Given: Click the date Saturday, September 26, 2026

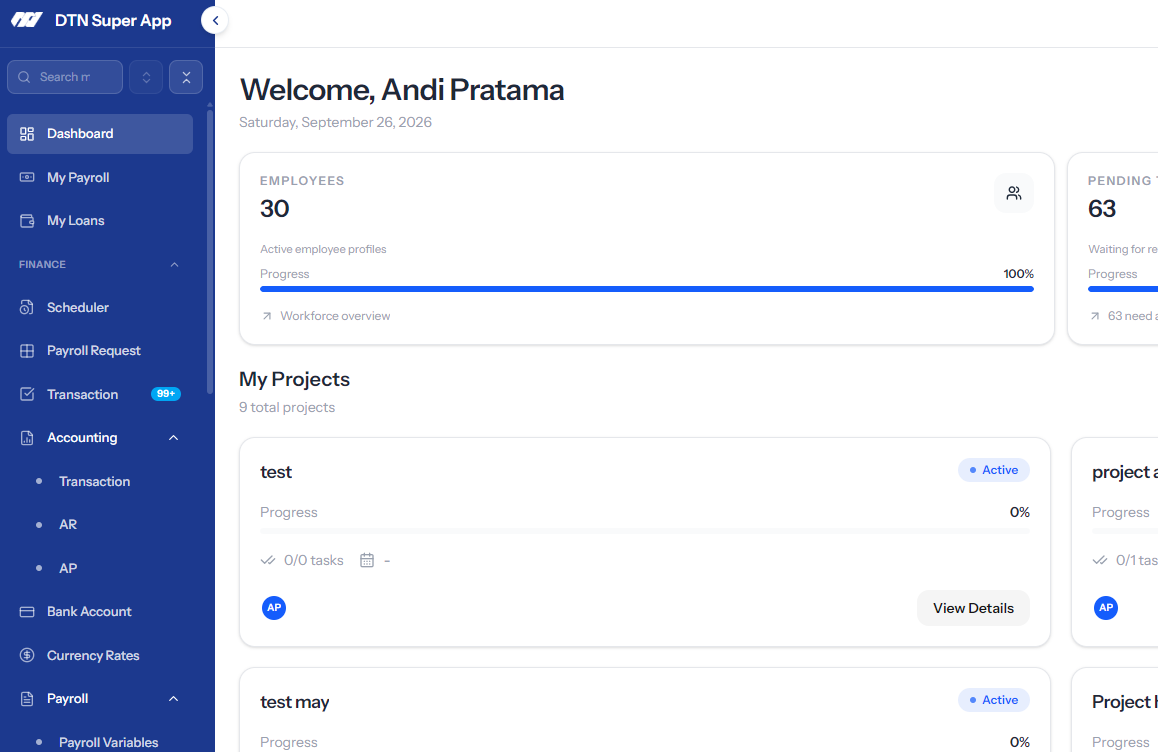Looking at the screenshot, I should coord(335,123).
